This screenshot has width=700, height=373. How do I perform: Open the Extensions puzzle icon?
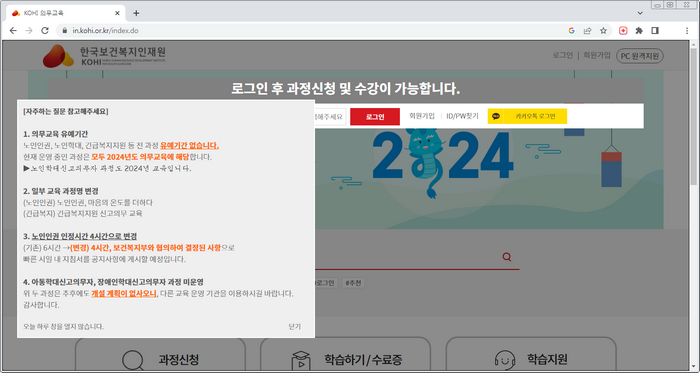tap(639, 31)
